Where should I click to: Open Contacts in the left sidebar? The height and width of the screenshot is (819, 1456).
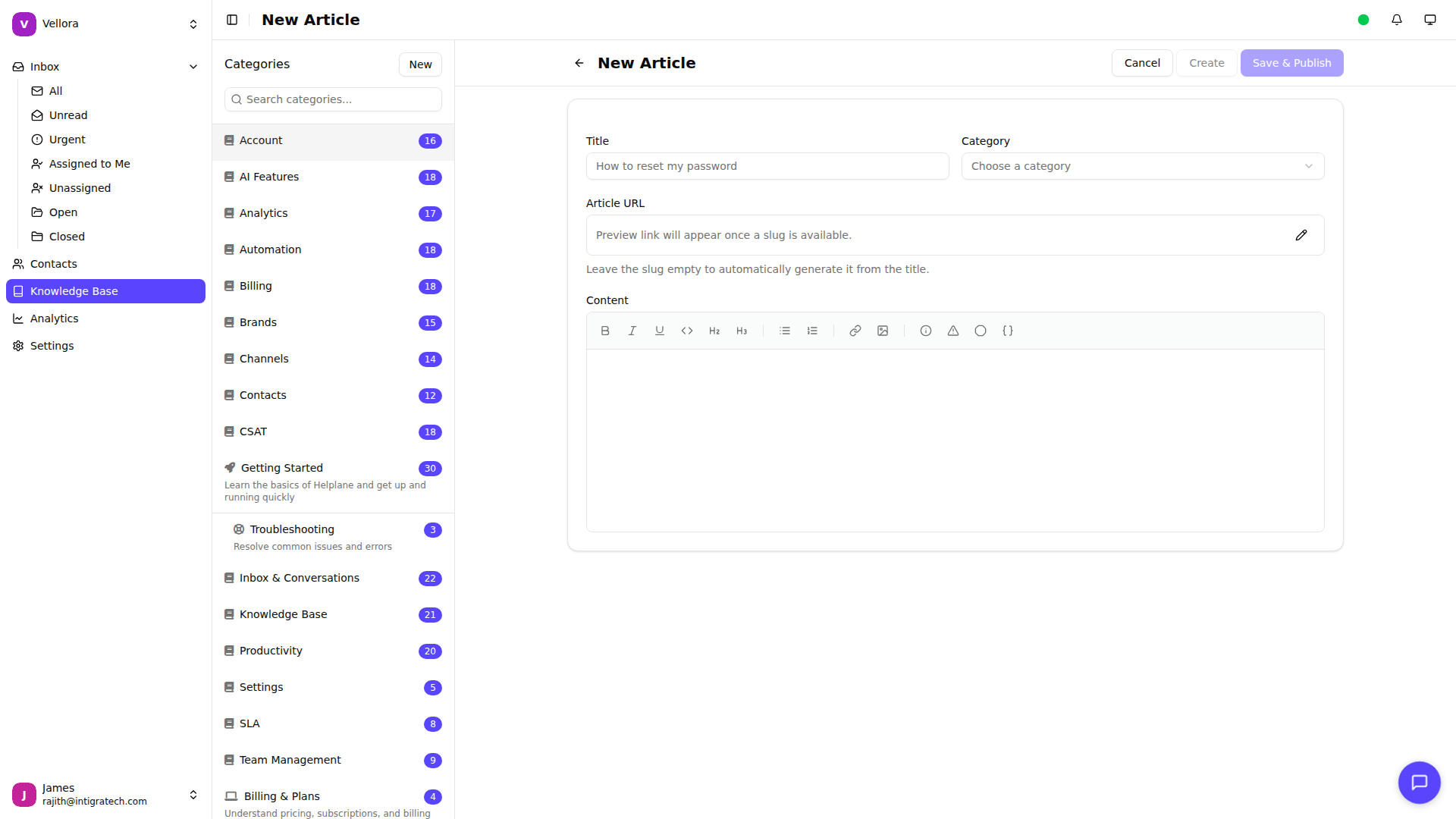coord(105,264)
